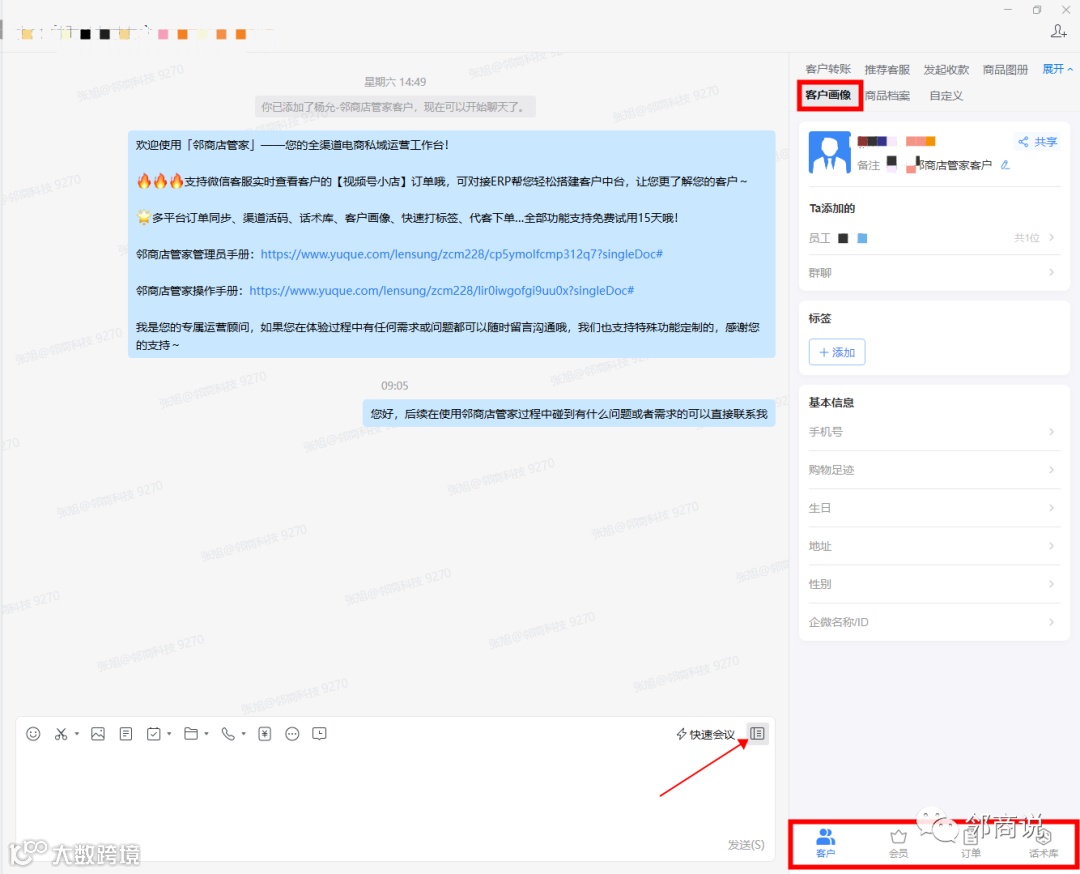Open the 客户转账 tab
This screenshot has width=1080, height=874.
(828, 69)
